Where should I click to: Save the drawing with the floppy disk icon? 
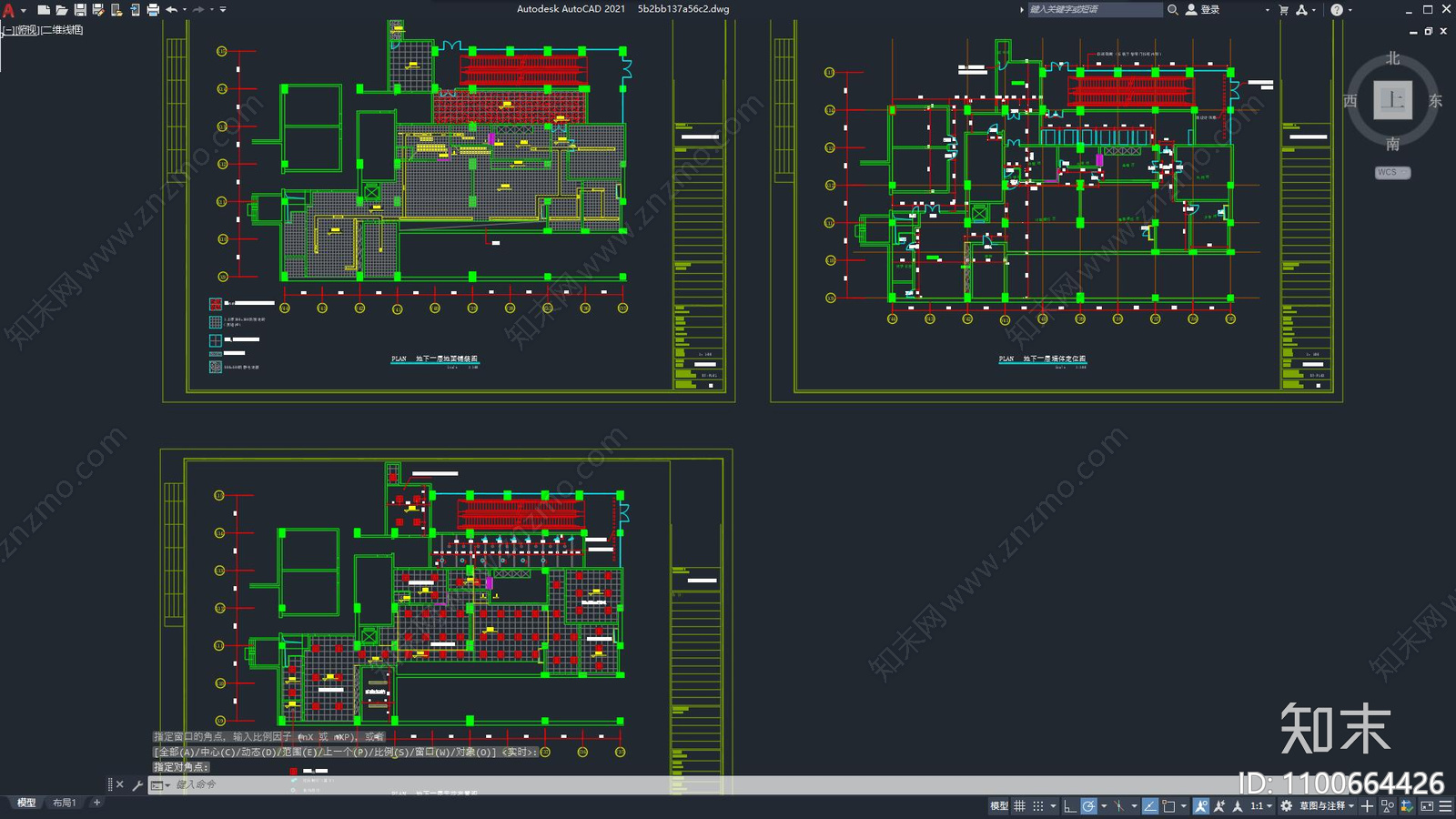[x=80, y=10]
